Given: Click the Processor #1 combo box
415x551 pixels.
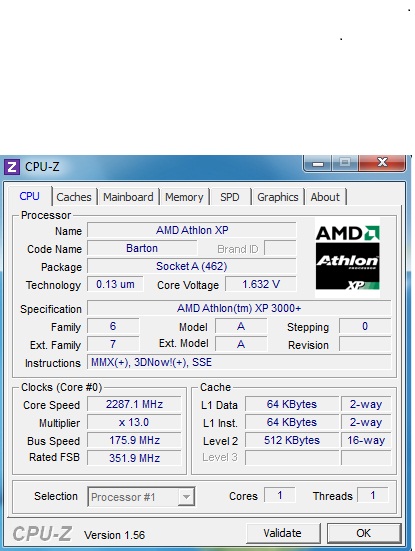Looking at the screenshot, I should click(141, 497).
